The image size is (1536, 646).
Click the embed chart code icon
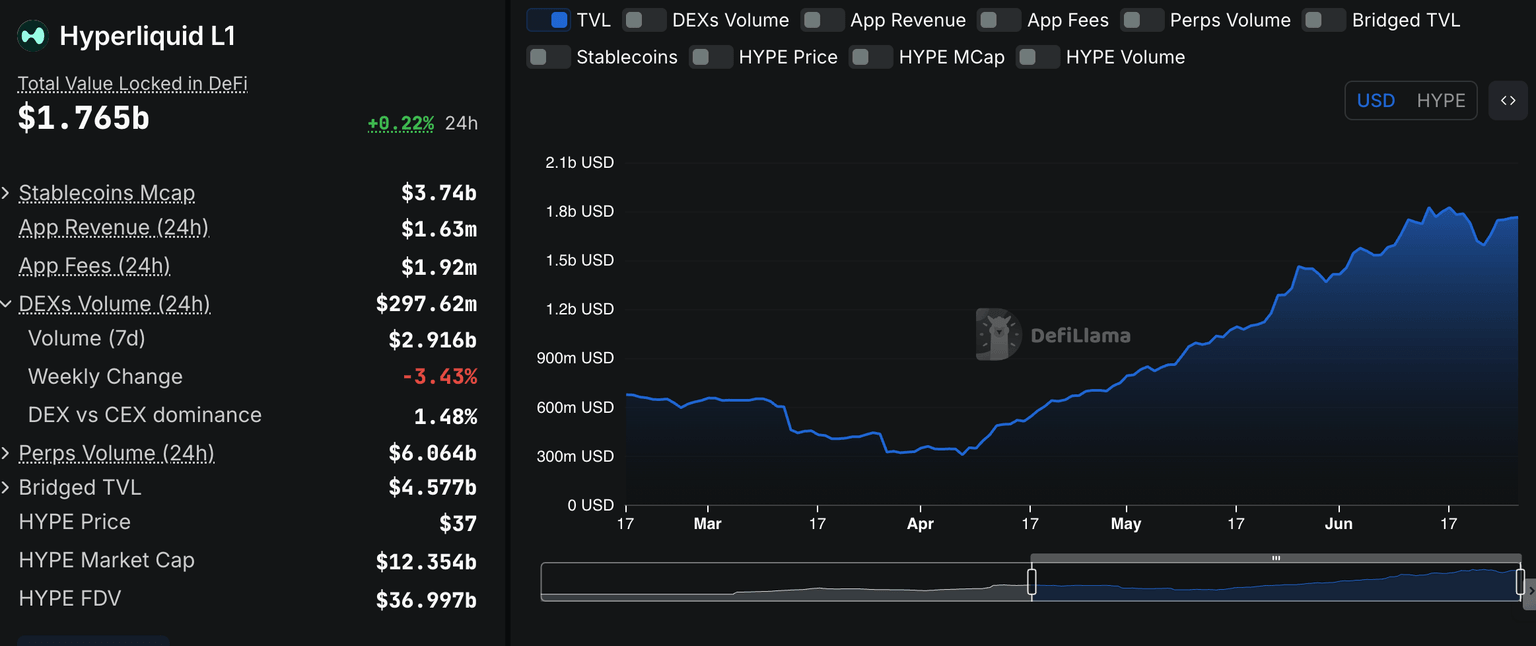click(x=1508, y=101)
